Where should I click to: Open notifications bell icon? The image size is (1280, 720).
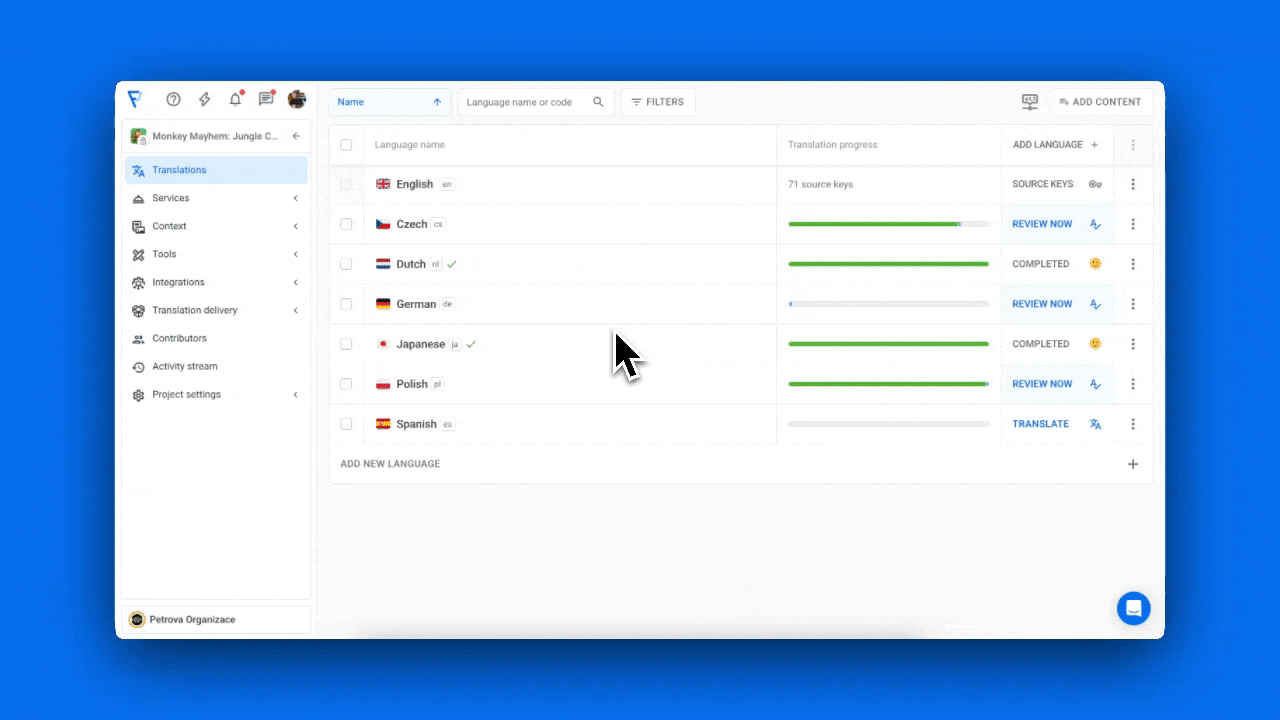click(236, 99)
